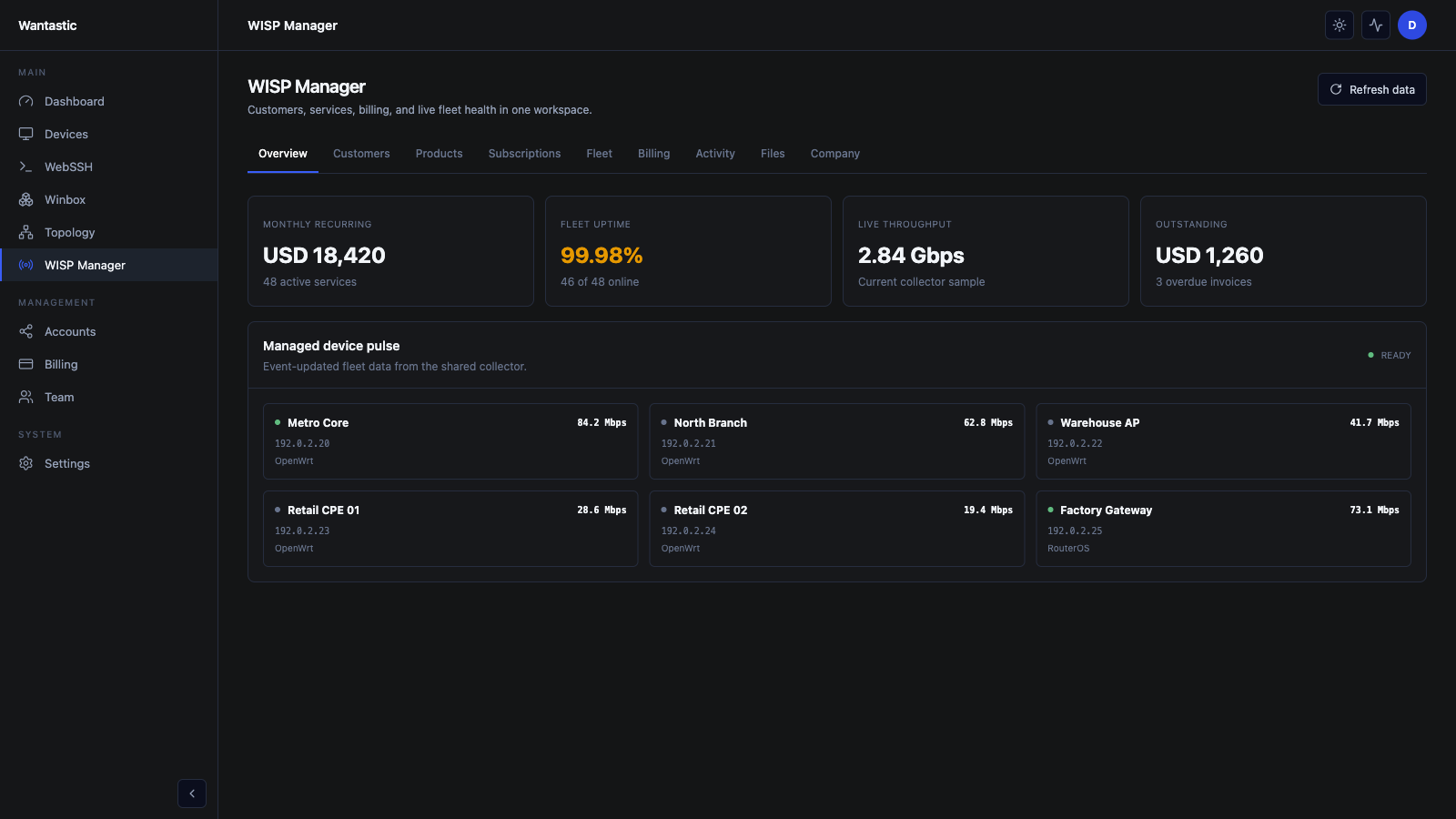Select the Retail CPE 01 device card

[x=450, y=529]
